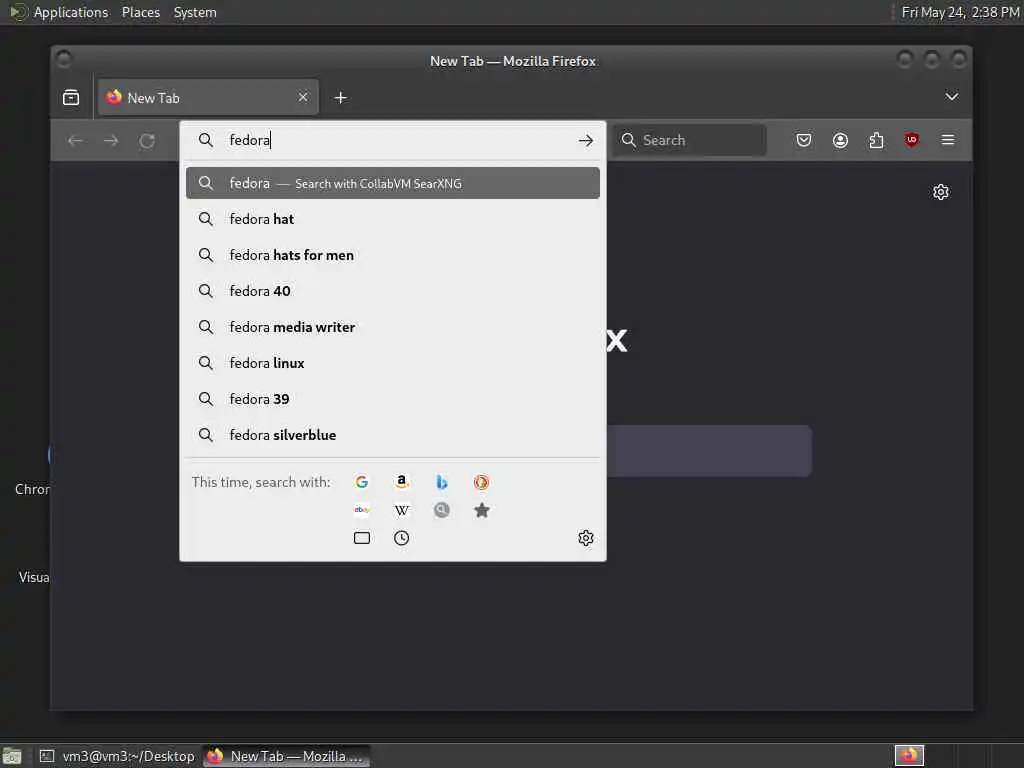
Task: Click Show Desktop icon in bottom panel
Action: click(12, 757)
